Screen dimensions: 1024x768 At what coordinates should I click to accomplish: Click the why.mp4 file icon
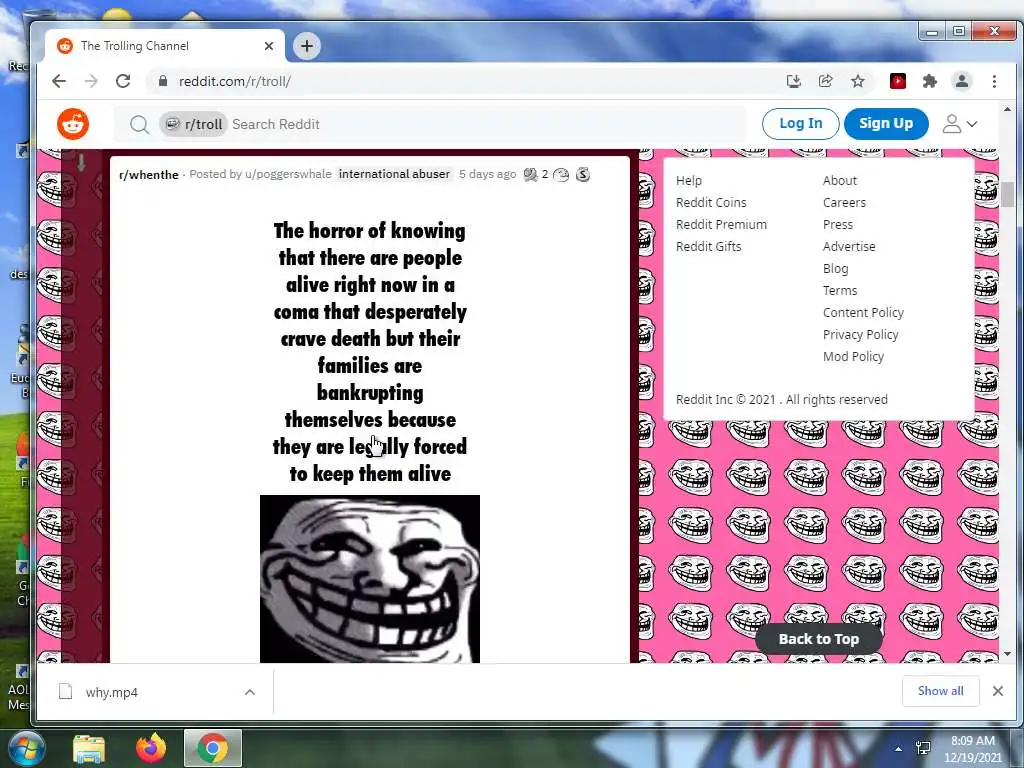click(x=65, y=692)
